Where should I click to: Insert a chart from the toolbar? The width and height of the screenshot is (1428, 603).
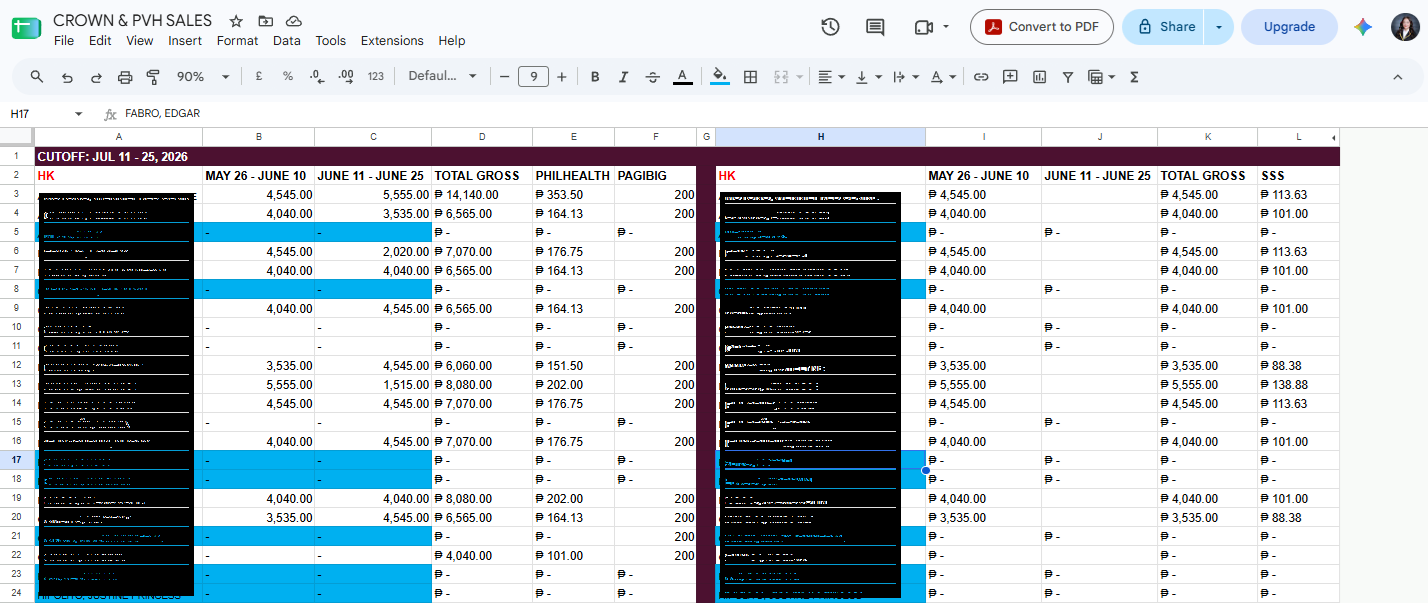pos(1039,77)
